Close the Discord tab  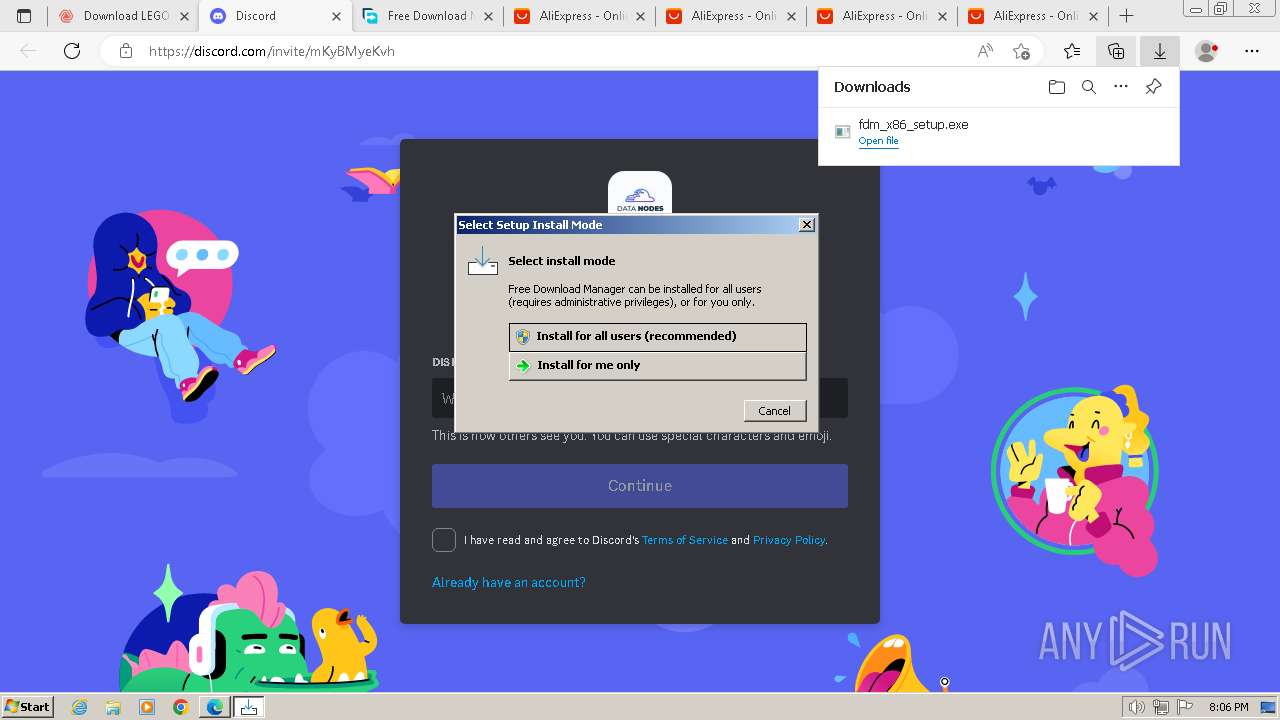pos(336,16)
